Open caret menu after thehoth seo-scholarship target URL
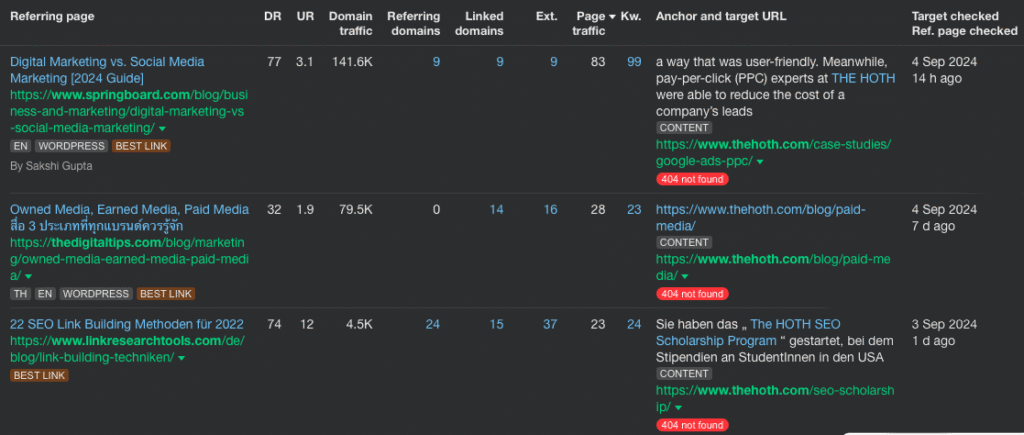 pyautogui.click(x=678, y=408)
